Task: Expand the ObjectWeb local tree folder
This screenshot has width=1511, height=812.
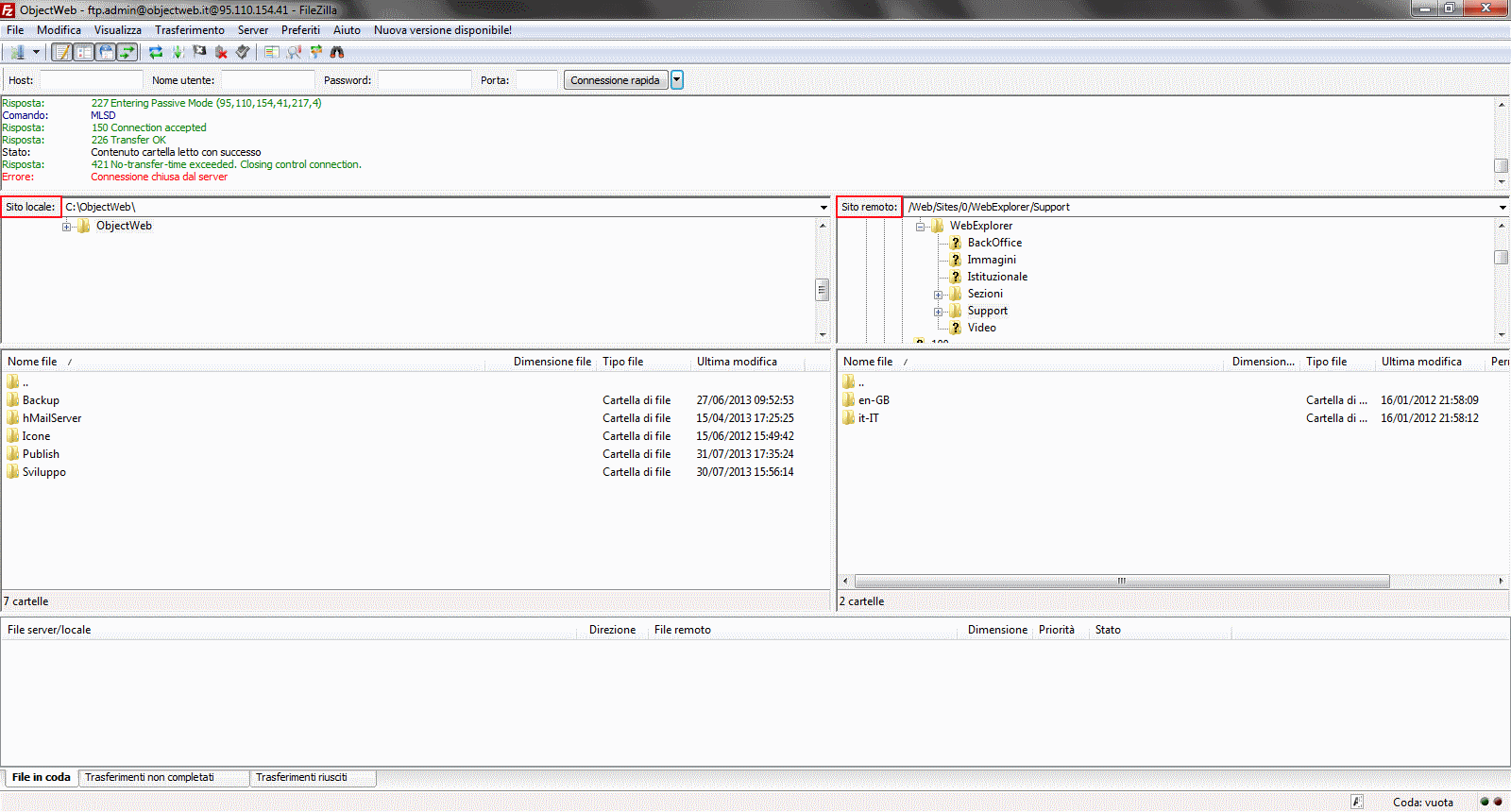Action: [67, 227]
